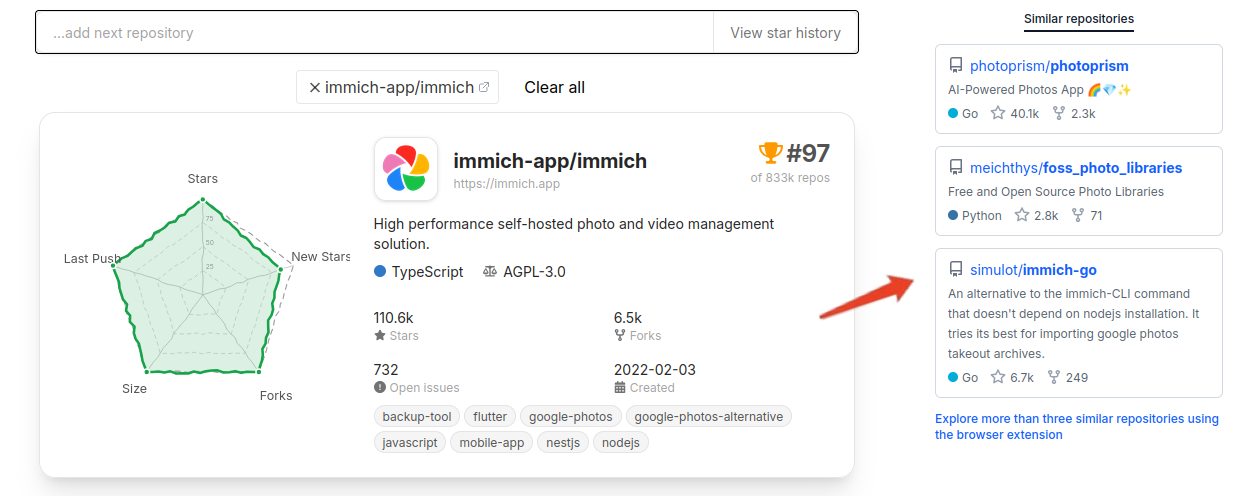The image size is (1257, 496).
Task: Click the calendar icon beside Created
Action: (620, 388)
